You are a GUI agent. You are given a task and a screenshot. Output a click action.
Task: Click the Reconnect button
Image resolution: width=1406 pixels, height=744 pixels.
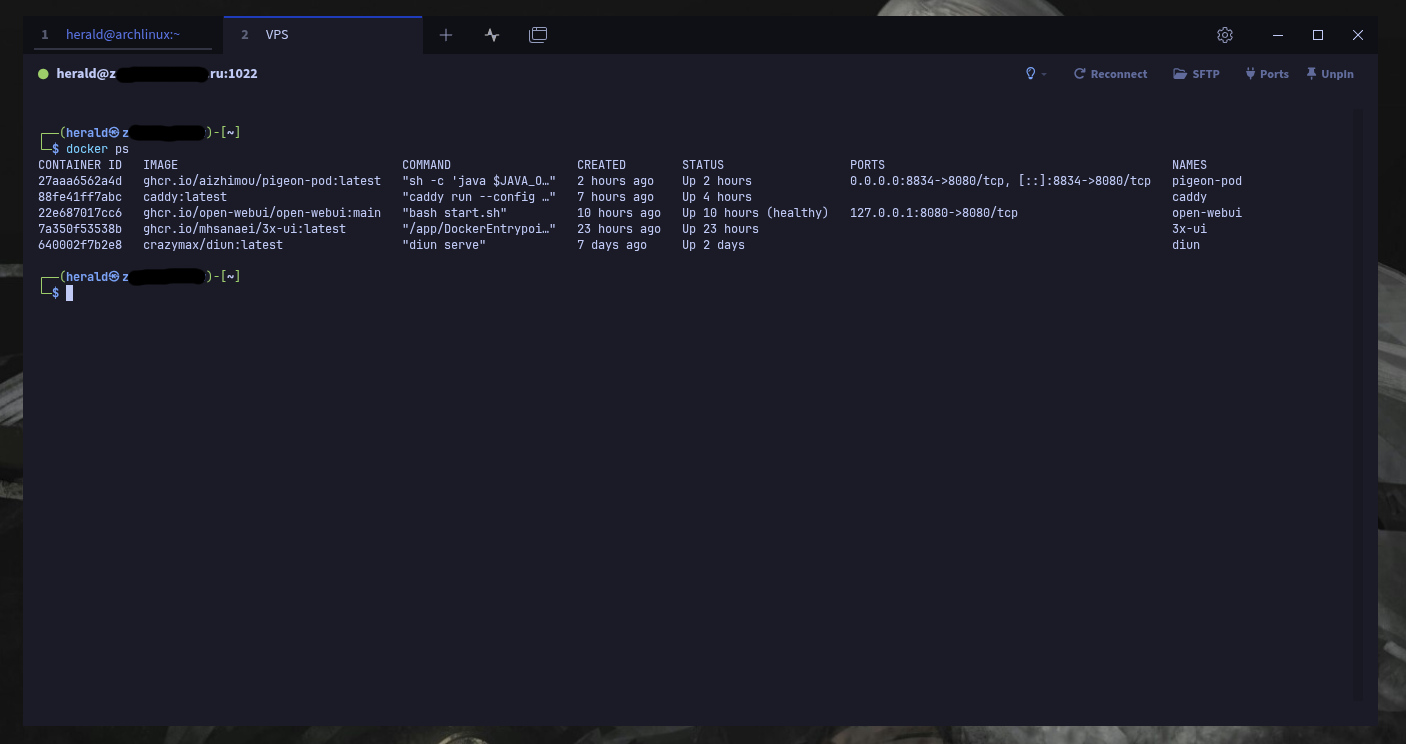coord(1111,74)
